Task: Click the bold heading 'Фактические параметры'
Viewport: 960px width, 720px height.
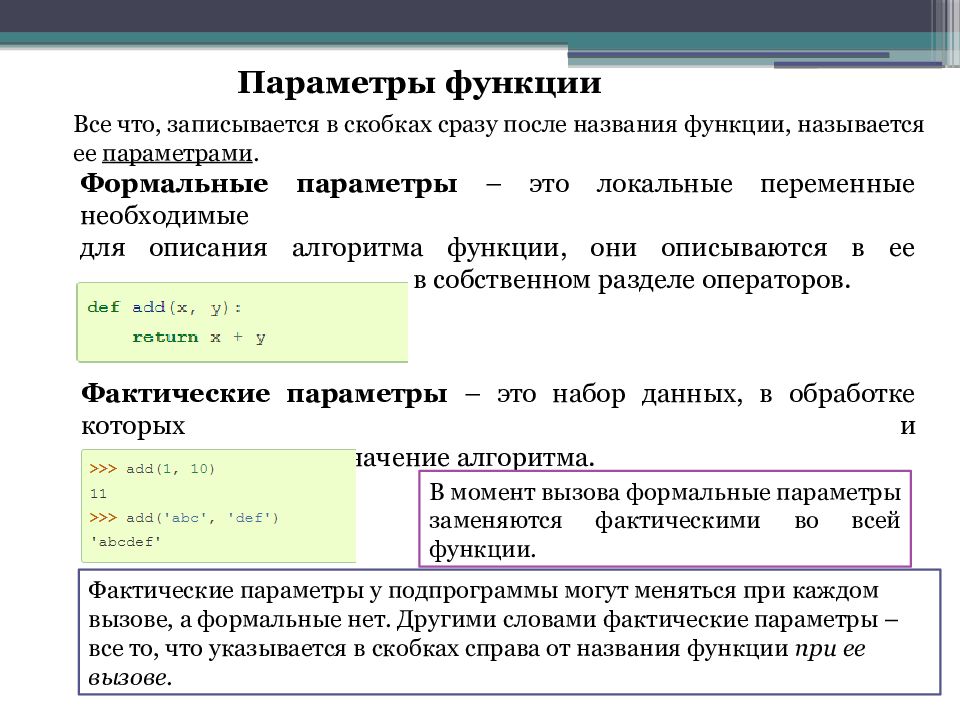Action: coord(265,392)
